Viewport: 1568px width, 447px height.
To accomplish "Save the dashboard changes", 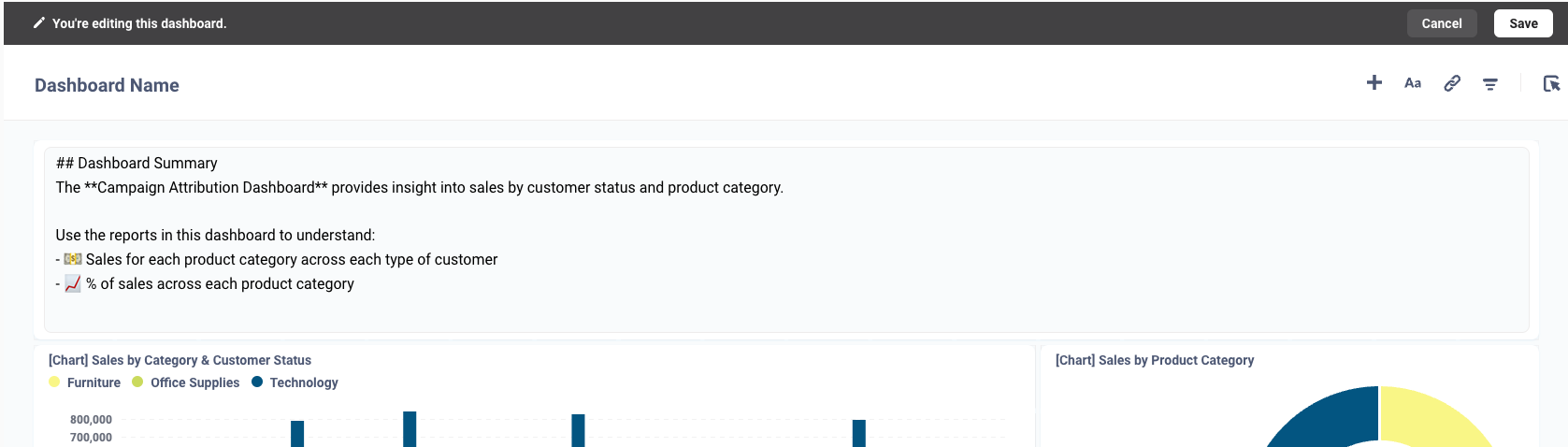I will pyautogui.click(x=1523, y=23).
